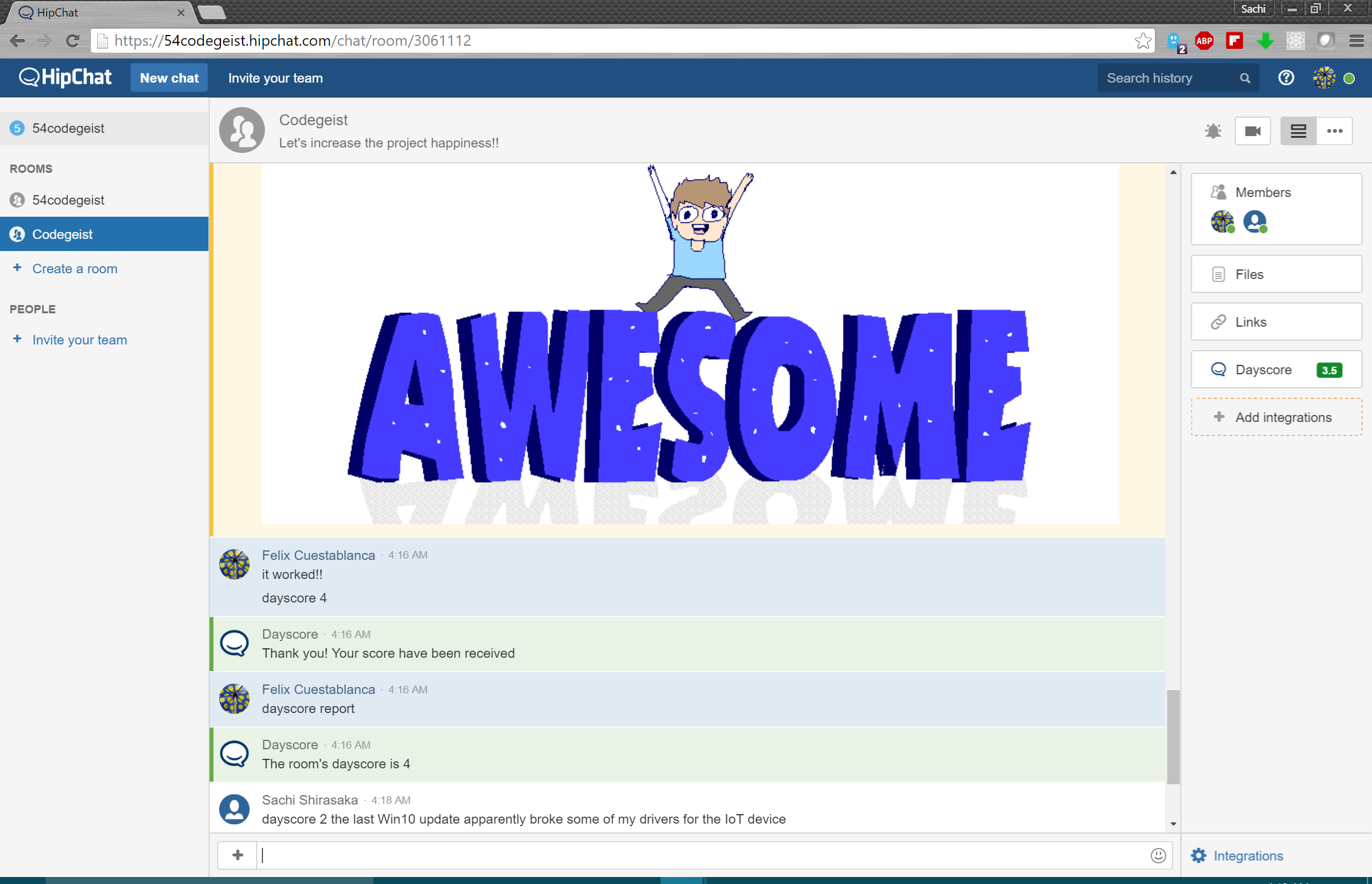Toggle the sidebar panel list view button

point(1298,131)
